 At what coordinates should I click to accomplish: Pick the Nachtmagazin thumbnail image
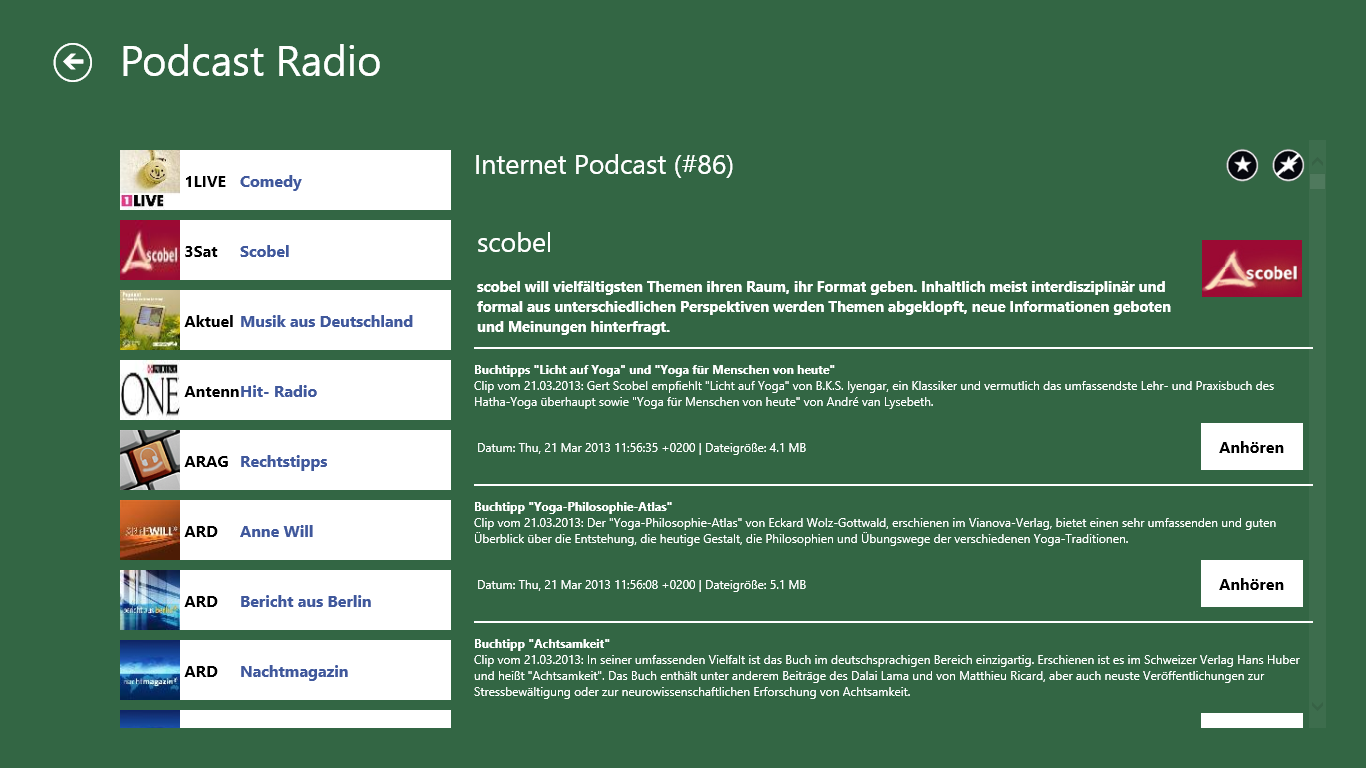[x=150, y=670]
